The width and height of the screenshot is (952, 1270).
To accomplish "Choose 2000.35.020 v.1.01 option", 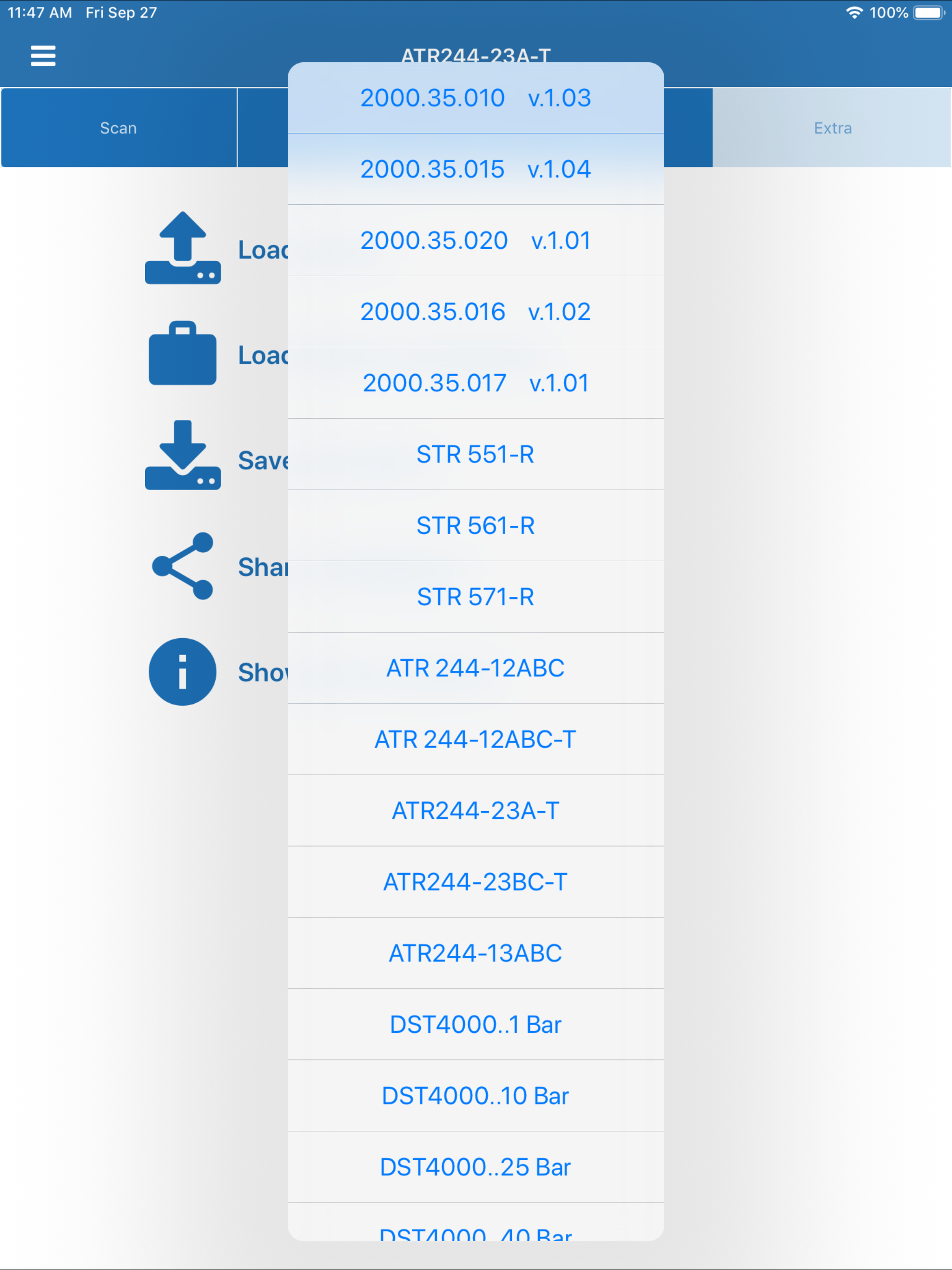I will 476,240.
